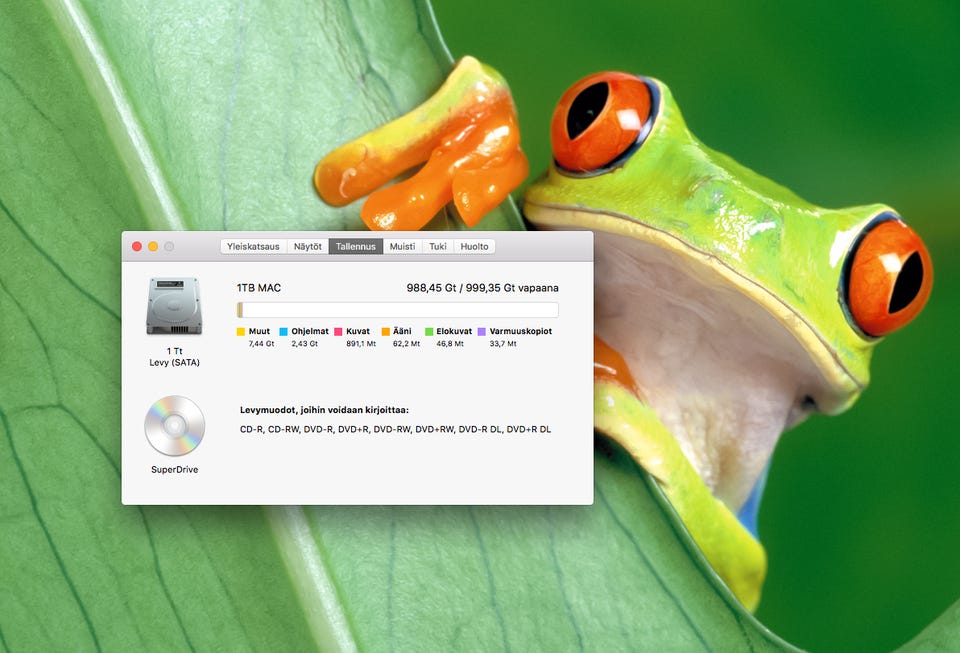The width and height of the screenshot is (960, 653).
Task: Open the Tuki tab
Action: click(438, 246)
